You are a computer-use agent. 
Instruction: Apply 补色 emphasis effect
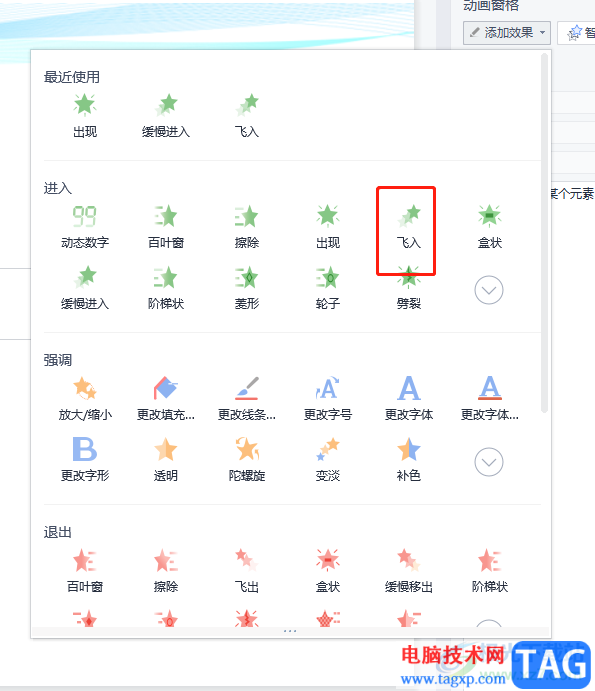[x=409, y=460]
